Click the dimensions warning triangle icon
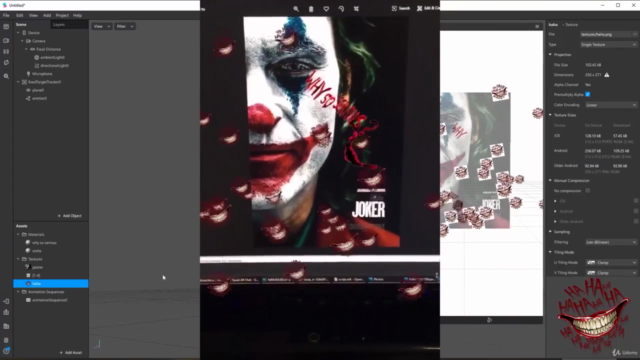640x360 pixels. [x=607, y=75]
